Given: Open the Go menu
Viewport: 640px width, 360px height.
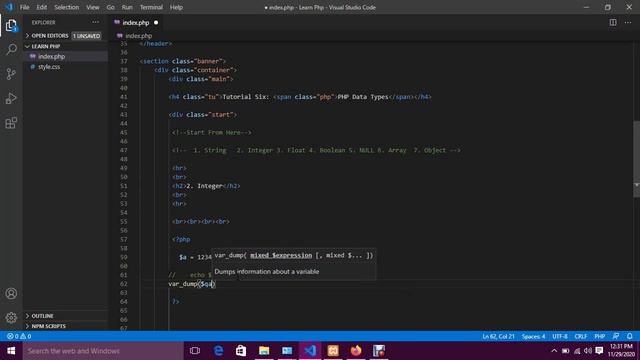Looking at the screenshot, I should (x=110, y=7).
